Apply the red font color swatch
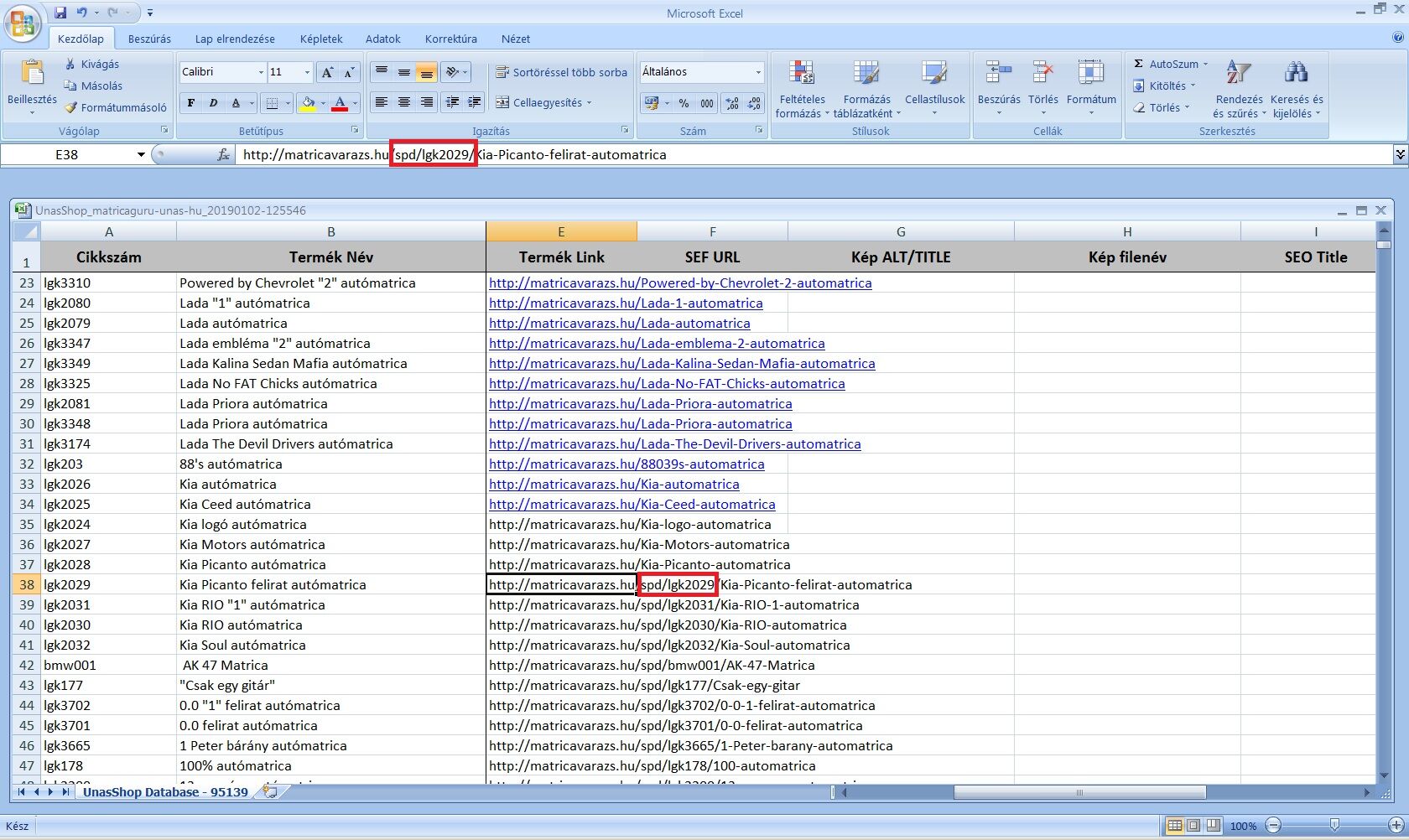This screenshot has height=840, width=1409. pos(340,103)
